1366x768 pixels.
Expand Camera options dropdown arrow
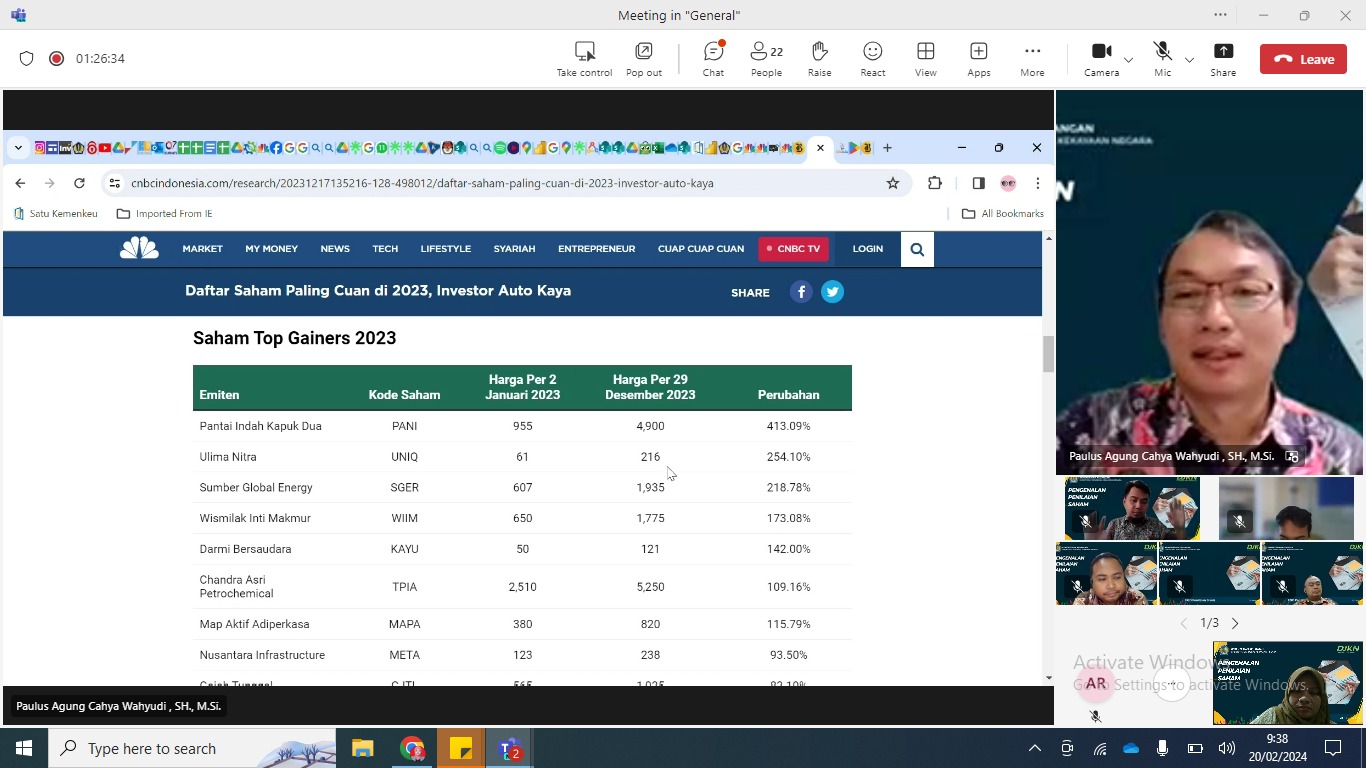[1128, 60]
